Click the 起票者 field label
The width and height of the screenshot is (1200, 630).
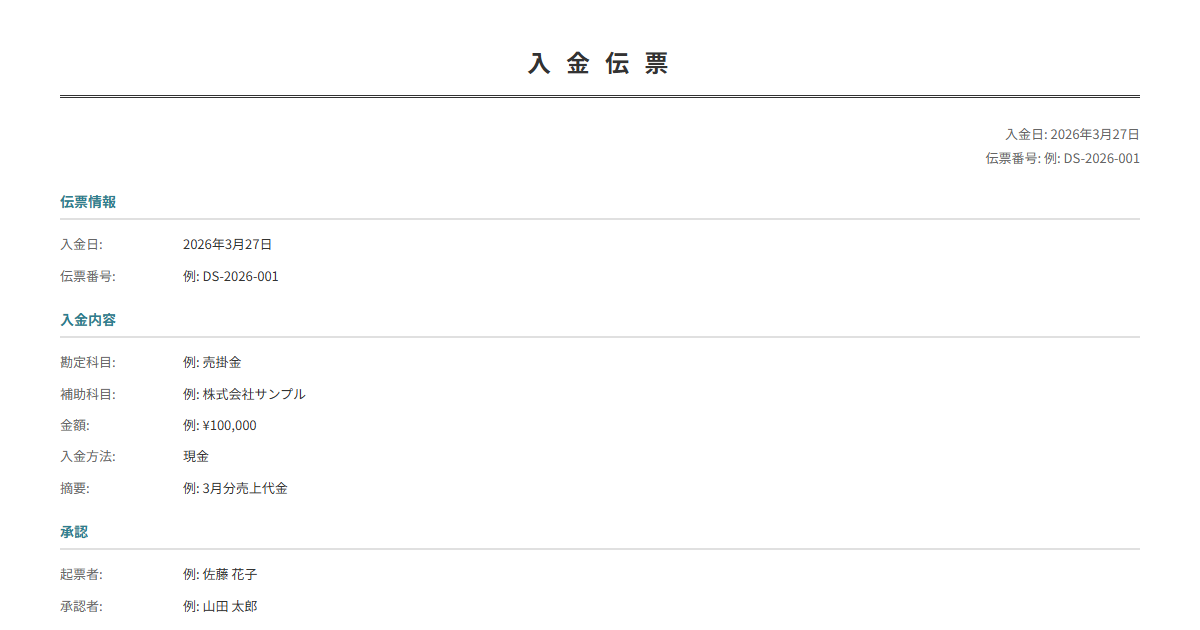[82, 574]
